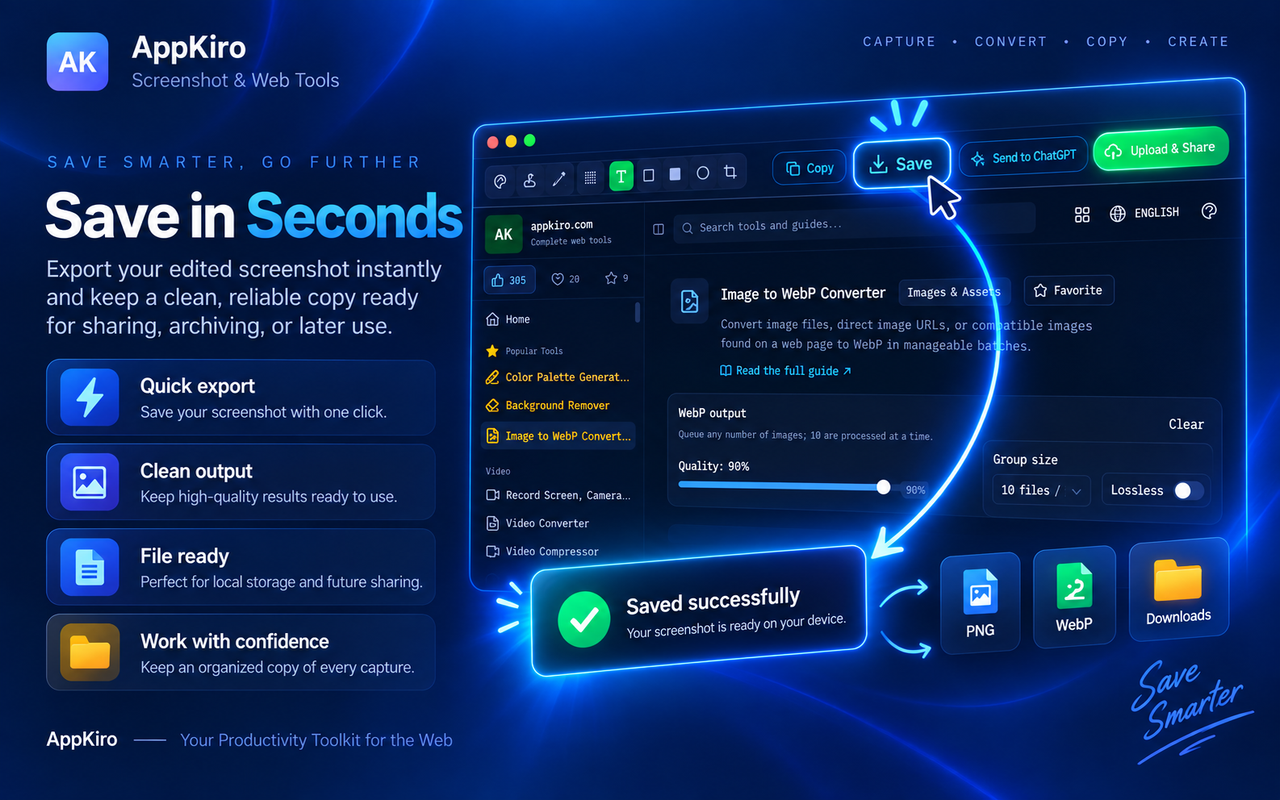Open the ENGLISH language selector

click(1144, 213)
